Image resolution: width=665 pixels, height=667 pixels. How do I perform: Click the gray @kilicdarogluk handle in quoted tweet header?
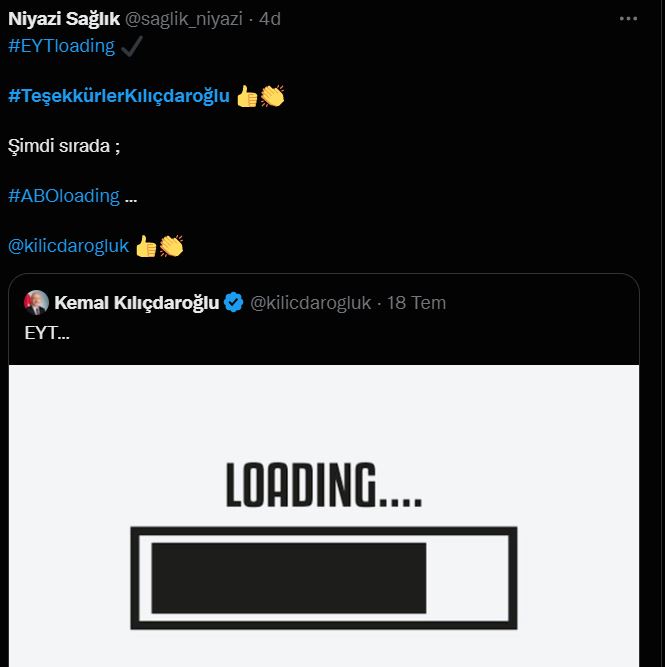tap(310, 303)
